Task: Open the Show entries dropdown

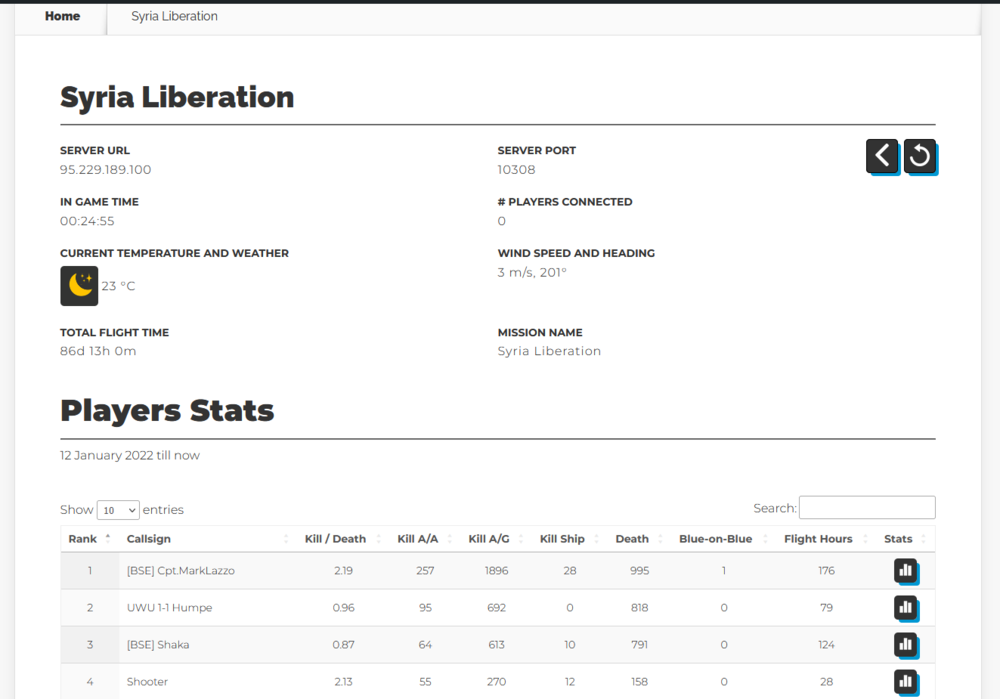Action: point(118,510)
